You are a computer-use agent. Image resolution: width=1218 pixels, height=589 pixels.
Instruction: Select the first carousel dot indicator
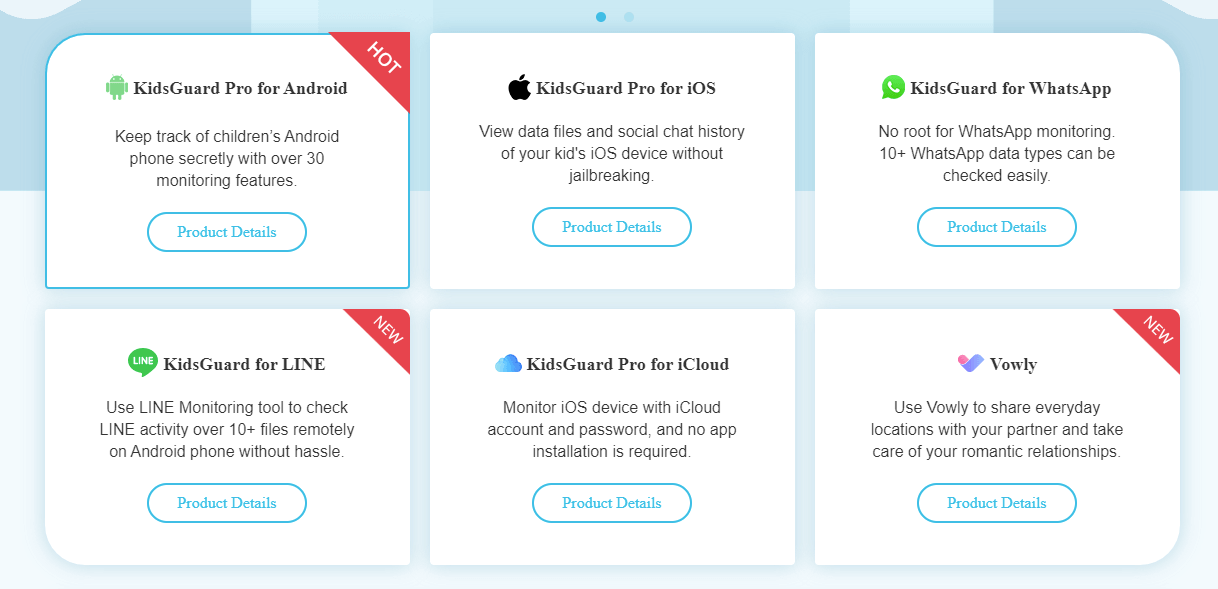(601, 17)
